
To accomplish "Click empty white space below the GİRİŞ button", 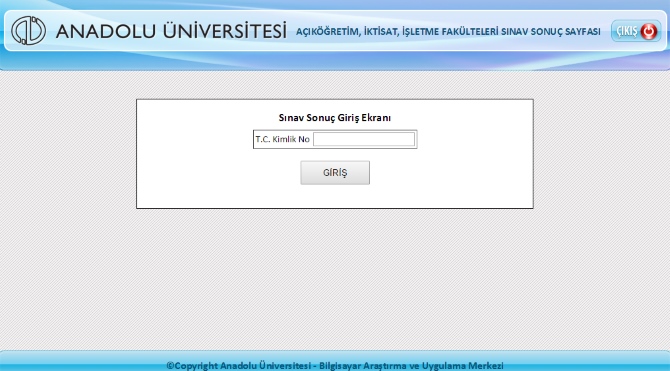I will click(335, 197).
